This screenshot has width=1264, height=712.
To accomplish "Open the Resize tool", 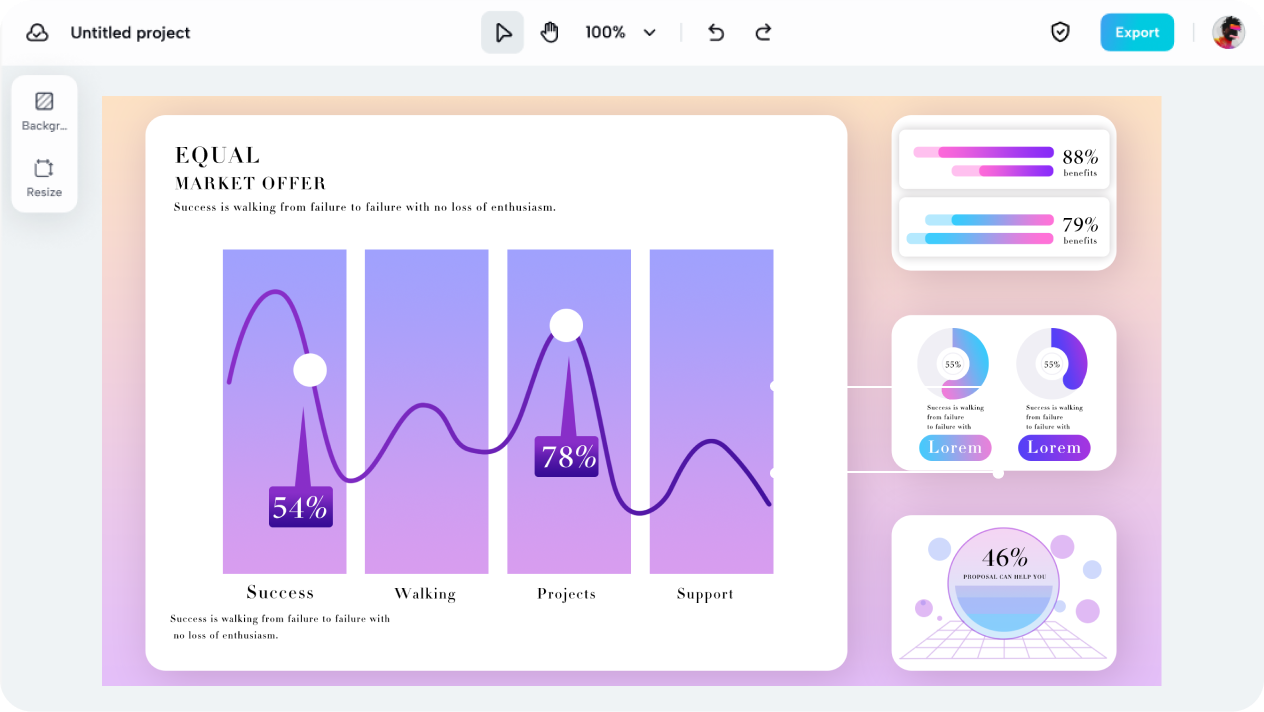I will click(44, 178).
